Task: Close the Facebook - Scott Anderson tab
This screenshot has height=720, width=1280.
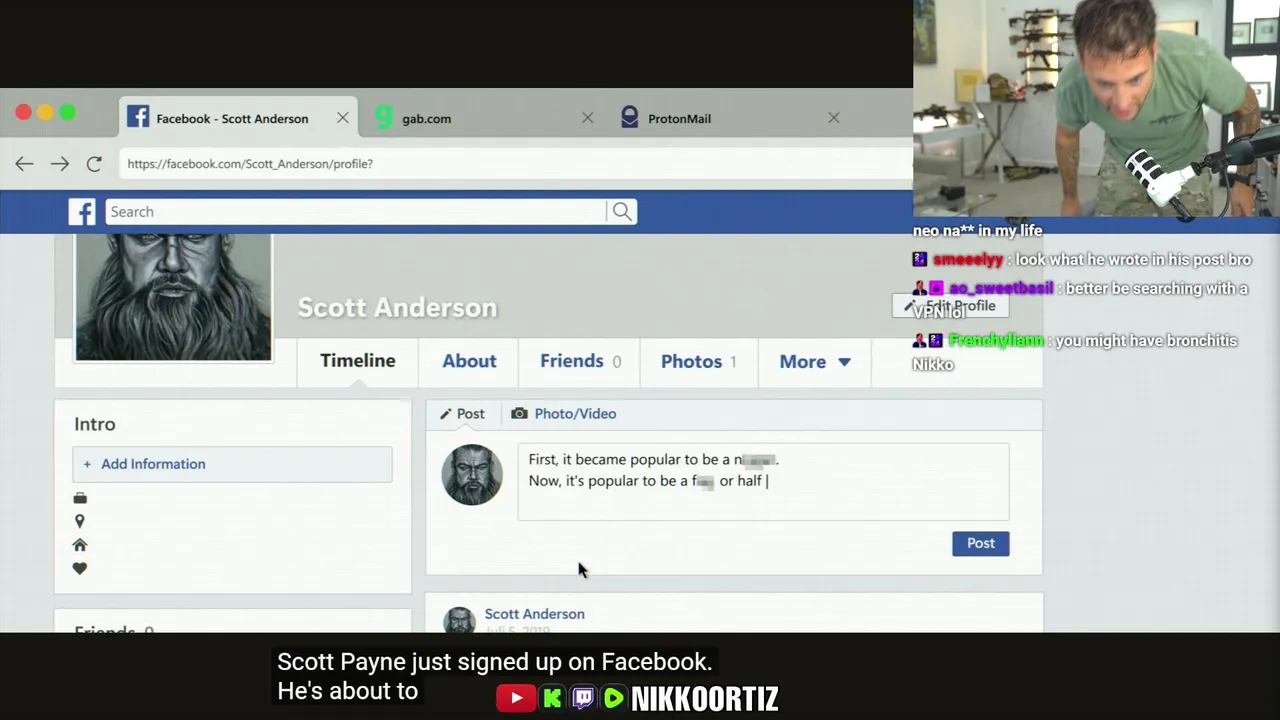Action: tap(343, 118)
